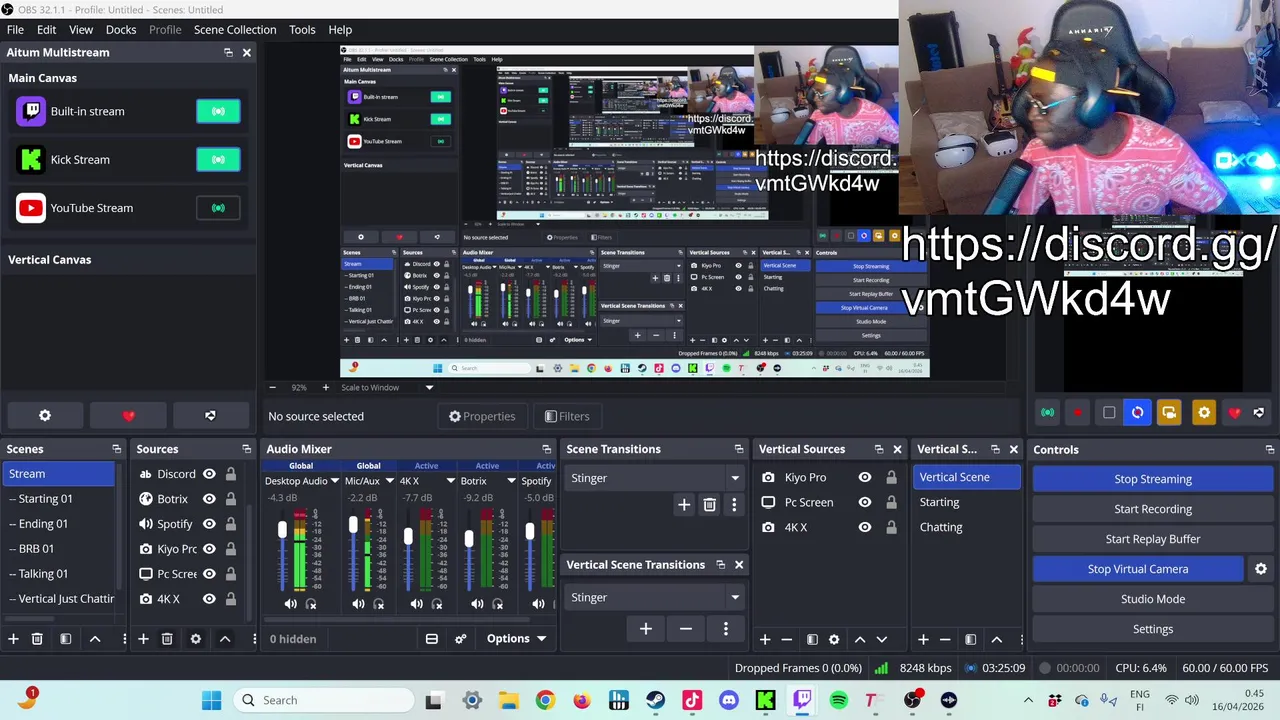Open the Tools menu
Viewport: 1280px width, 720px height.
pos(302,30)
